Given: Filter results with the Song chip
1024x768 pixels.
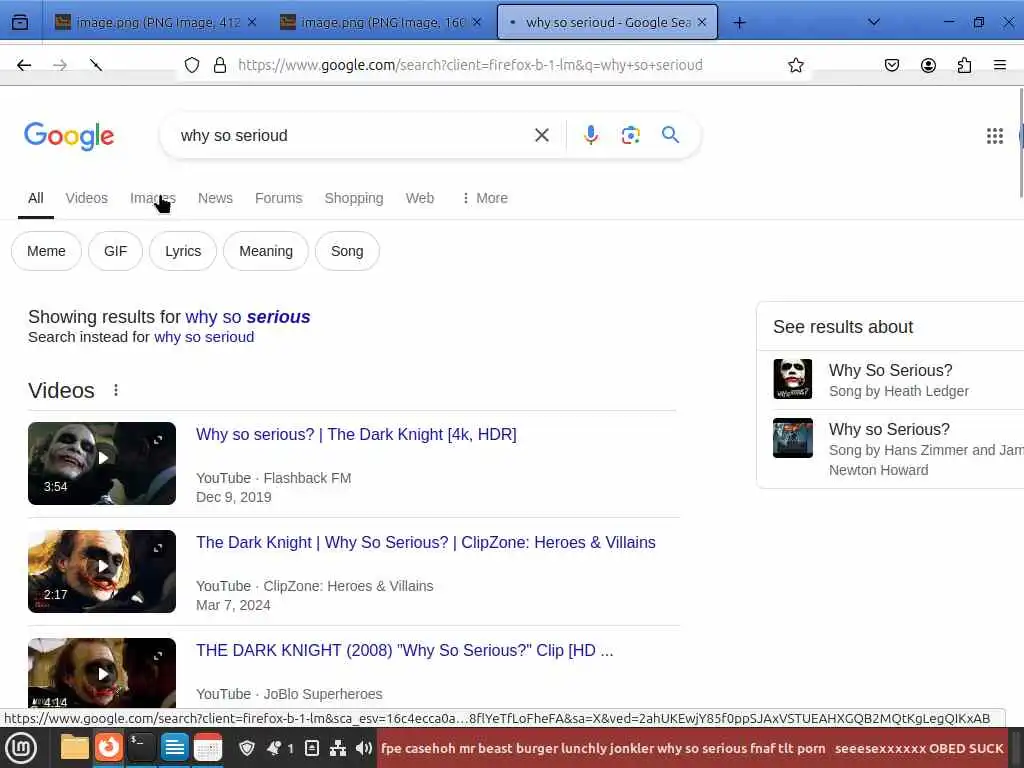Looking at the screenshot, I should pos(347,251).
